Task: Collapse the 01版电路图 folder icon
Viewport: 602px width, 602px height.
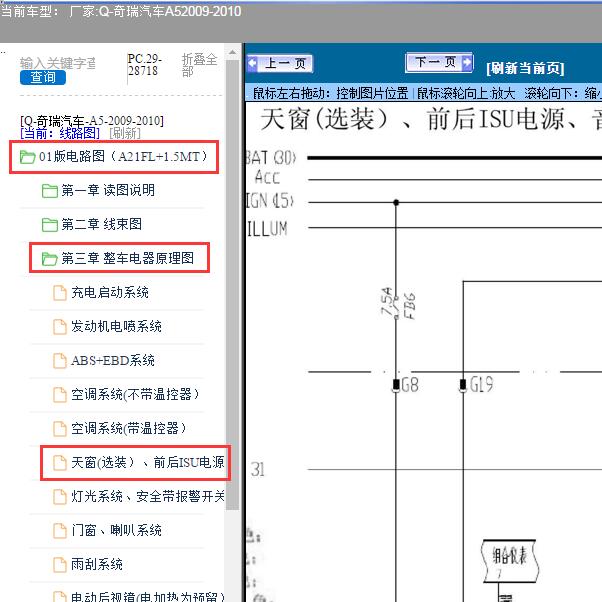Action: 27,157
